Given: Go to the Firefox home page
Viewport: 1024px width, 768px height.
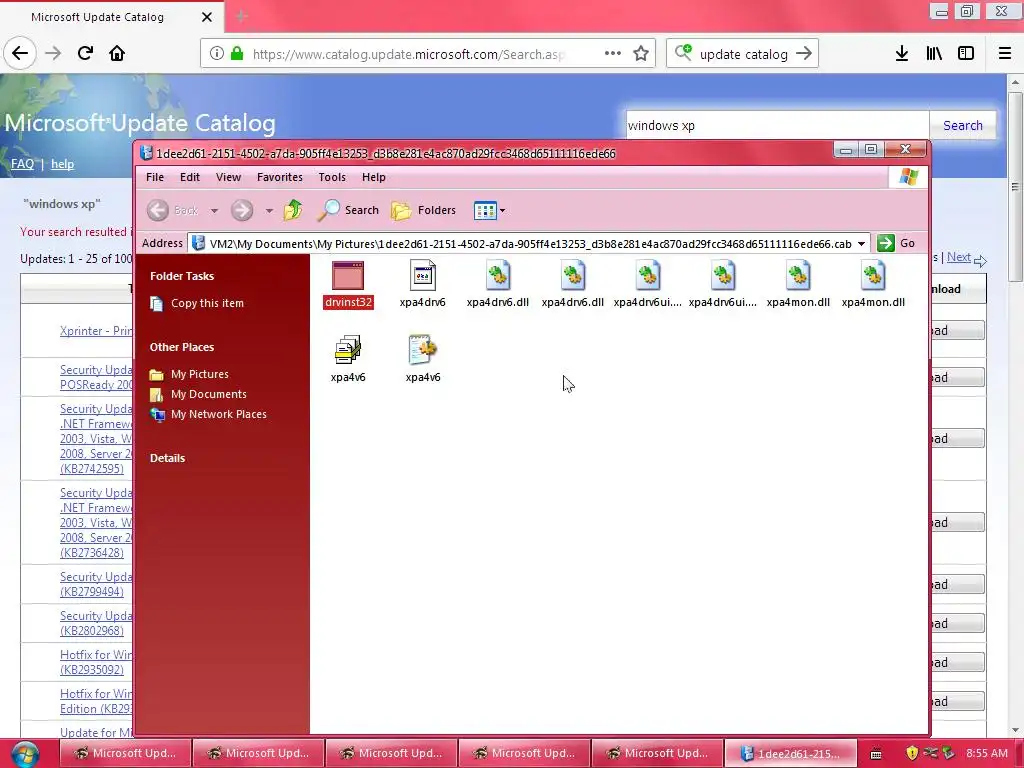Looking at the screenshot, I should point(117,54).
